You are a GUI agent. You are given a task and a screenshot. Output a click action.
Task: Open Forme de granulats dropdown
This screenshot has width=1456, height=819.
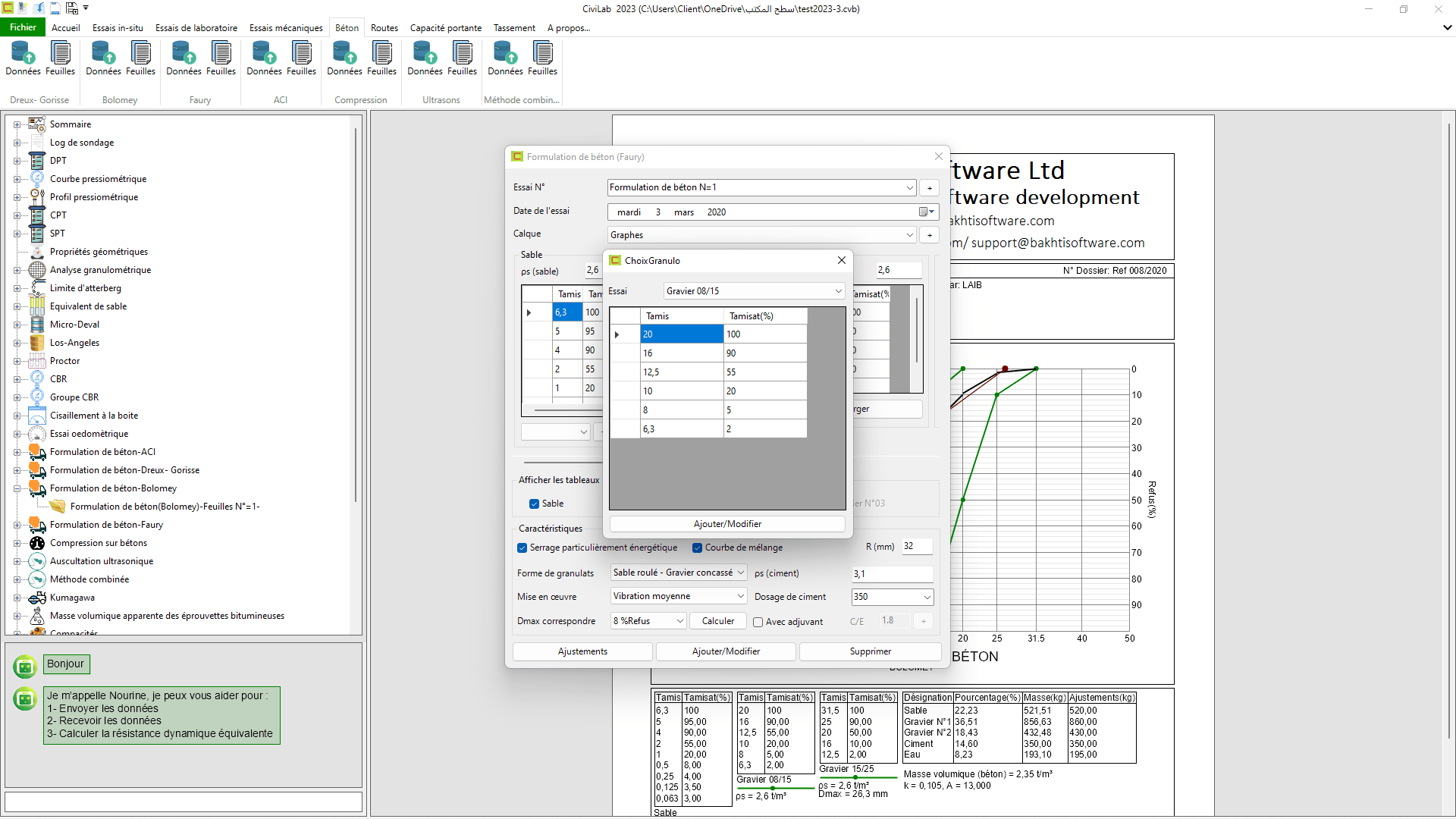pos(741,573)
